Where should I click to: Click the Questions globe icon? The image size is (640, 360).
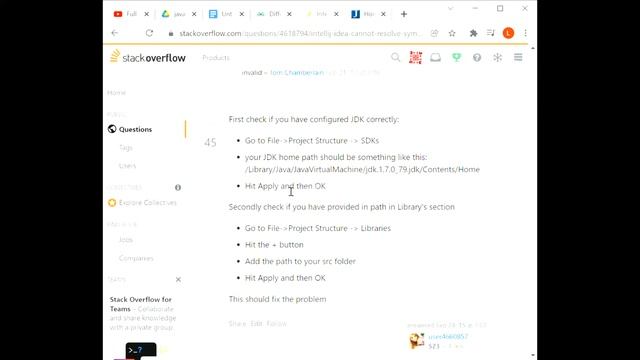(x=112, y=129)
